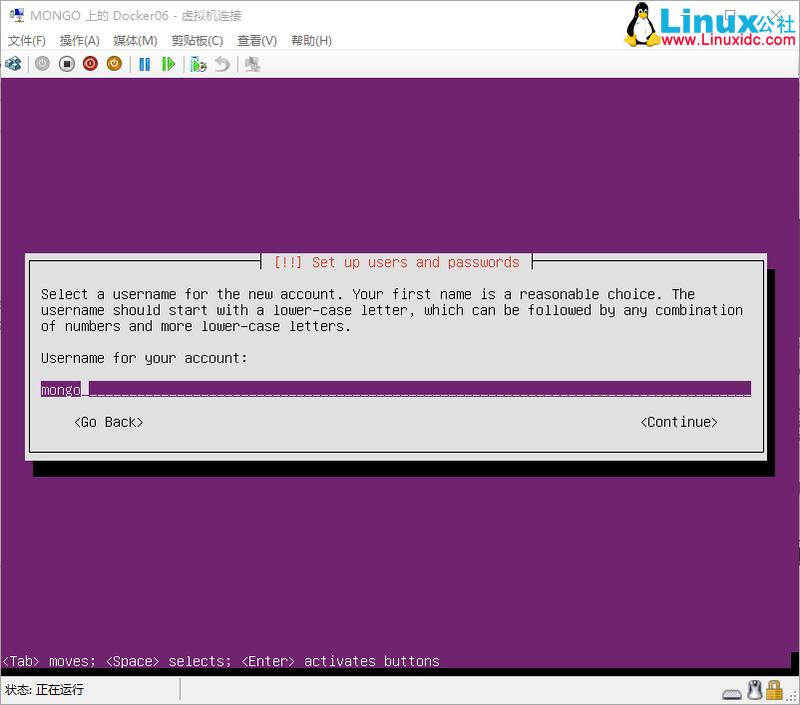Switch to enhanced session mode
800x705 pixels.
tap(252, 63)
